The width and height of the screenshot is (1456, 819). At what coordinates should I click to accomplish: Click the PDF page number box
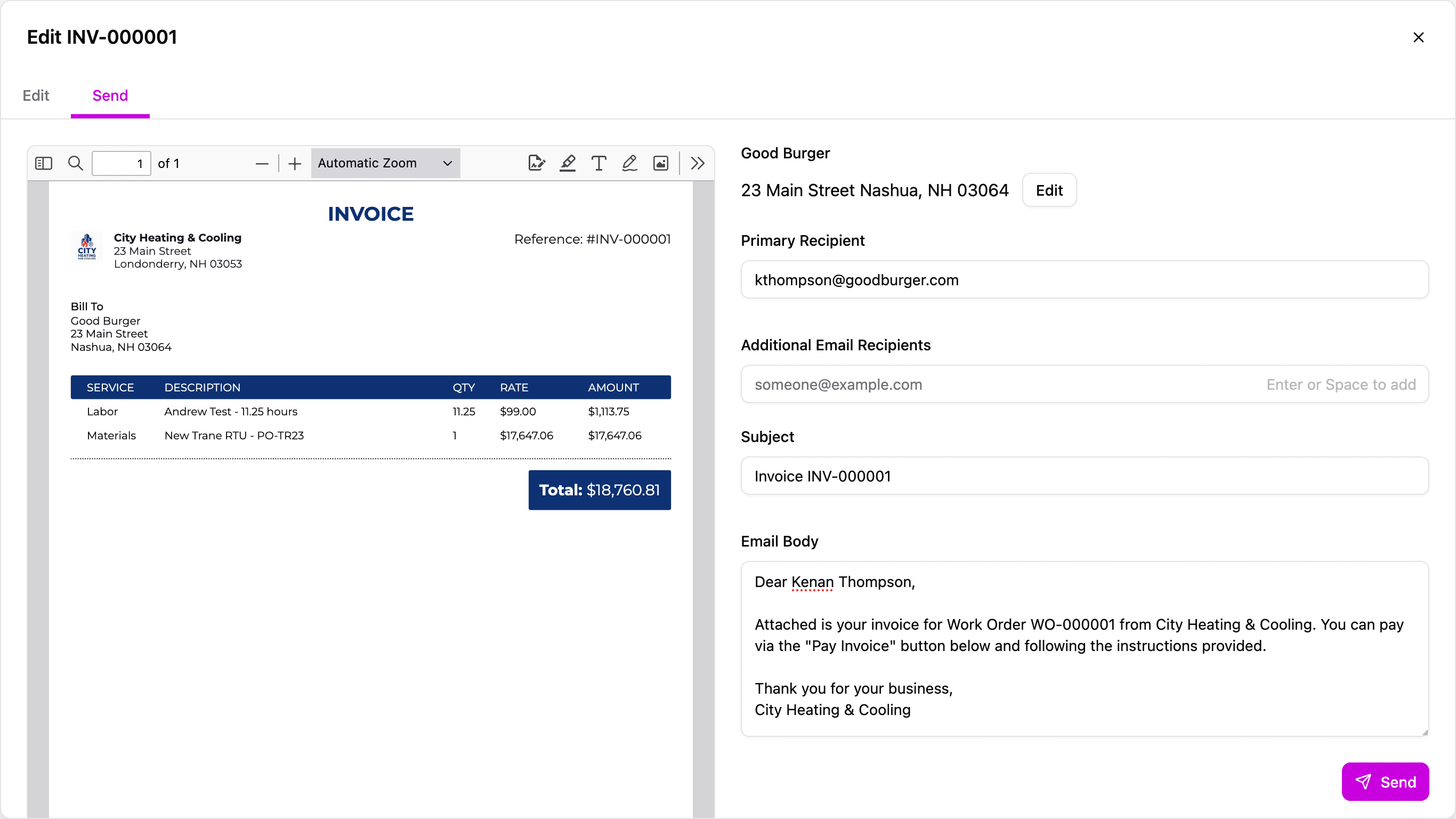click(x=121, y=164)
